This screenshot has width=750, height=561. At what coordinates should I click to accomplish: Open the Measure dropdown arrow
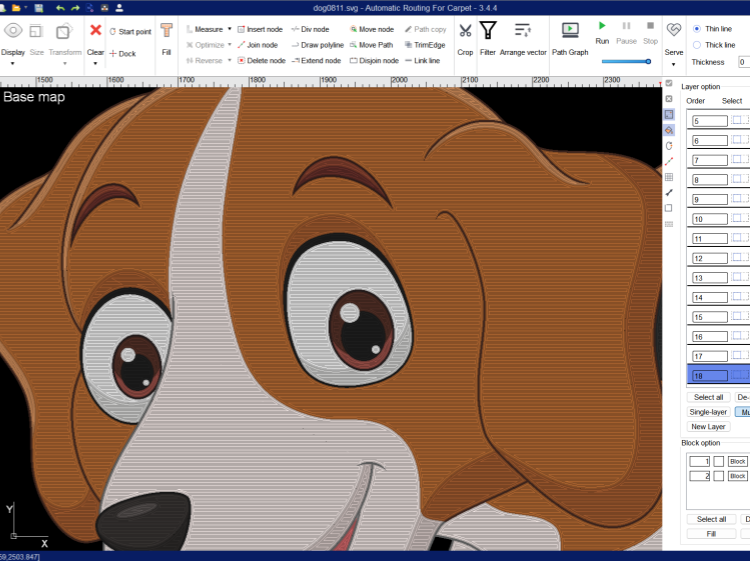tap(229, 30)
